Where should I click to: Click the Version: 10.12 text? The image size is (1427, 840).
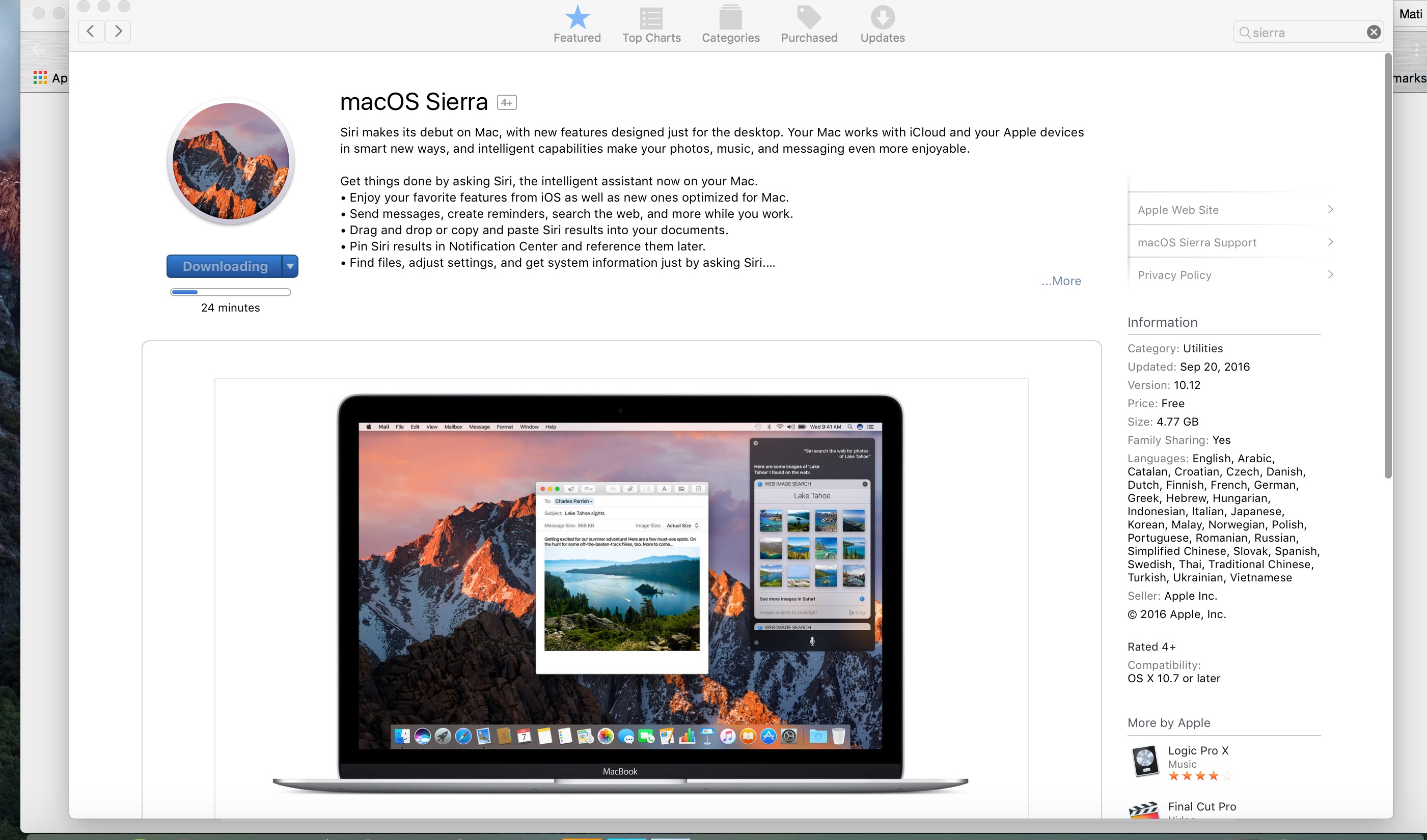coord(1164,385)
